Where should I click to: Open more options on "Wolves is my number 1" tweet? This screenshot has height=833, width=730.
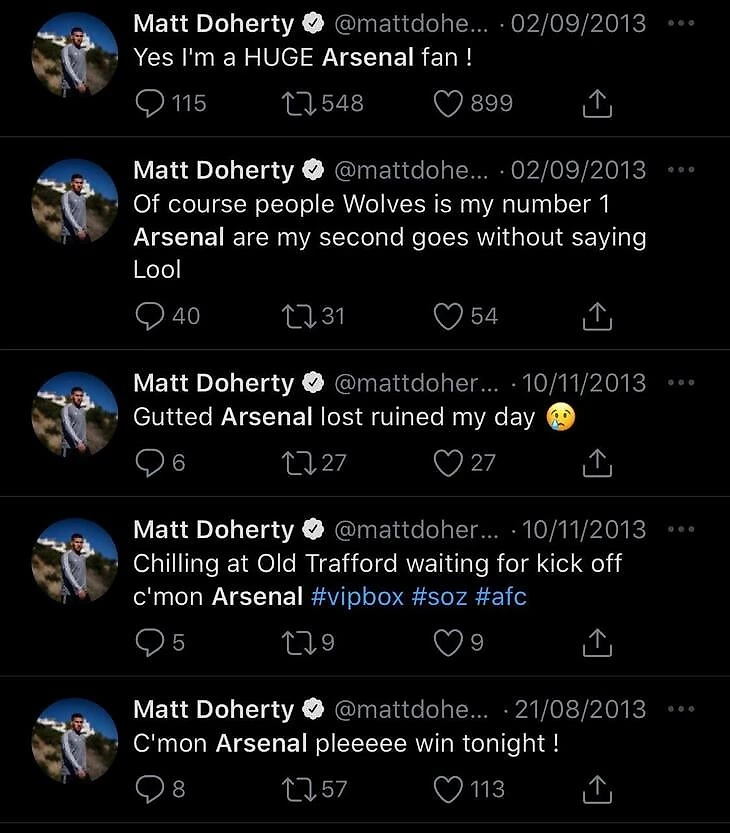coord(680,170)
